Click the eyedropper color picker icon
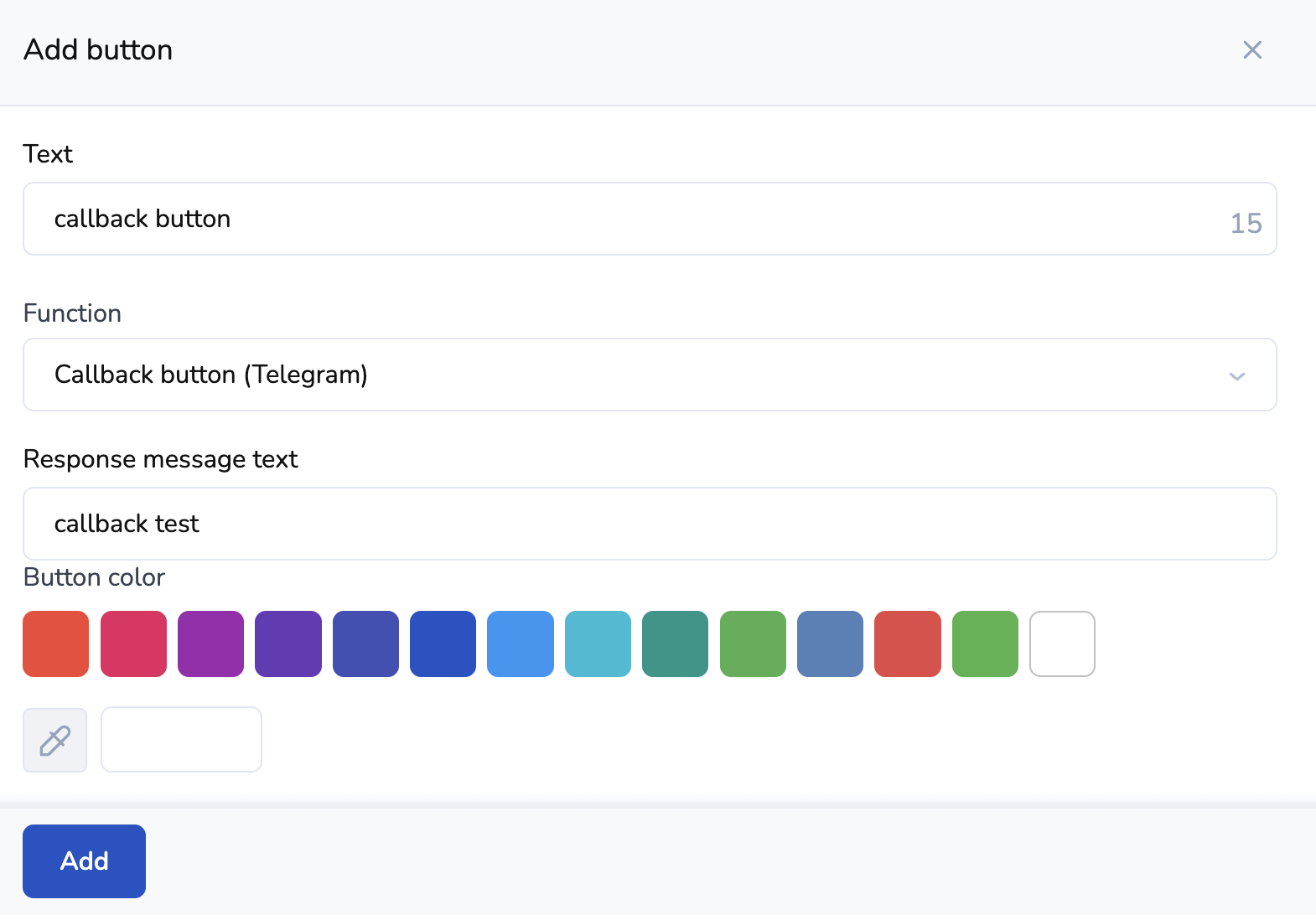 (55, 740)
